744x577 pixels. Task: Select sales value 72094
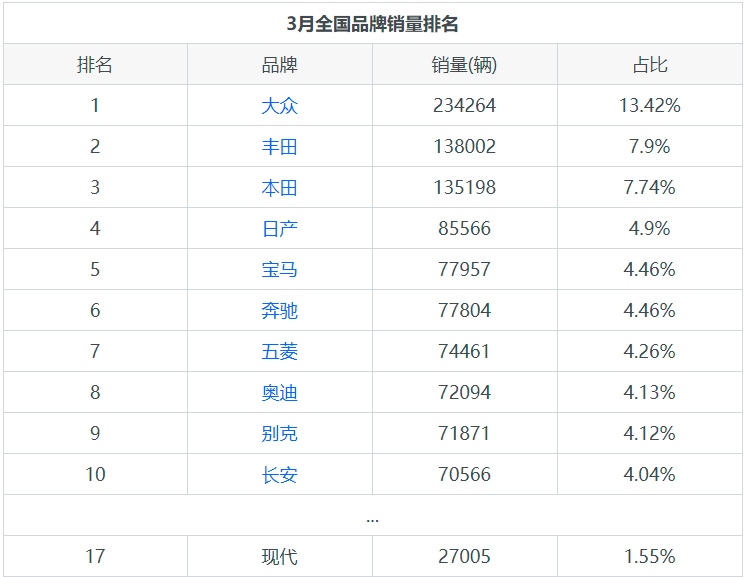[465, 393]
